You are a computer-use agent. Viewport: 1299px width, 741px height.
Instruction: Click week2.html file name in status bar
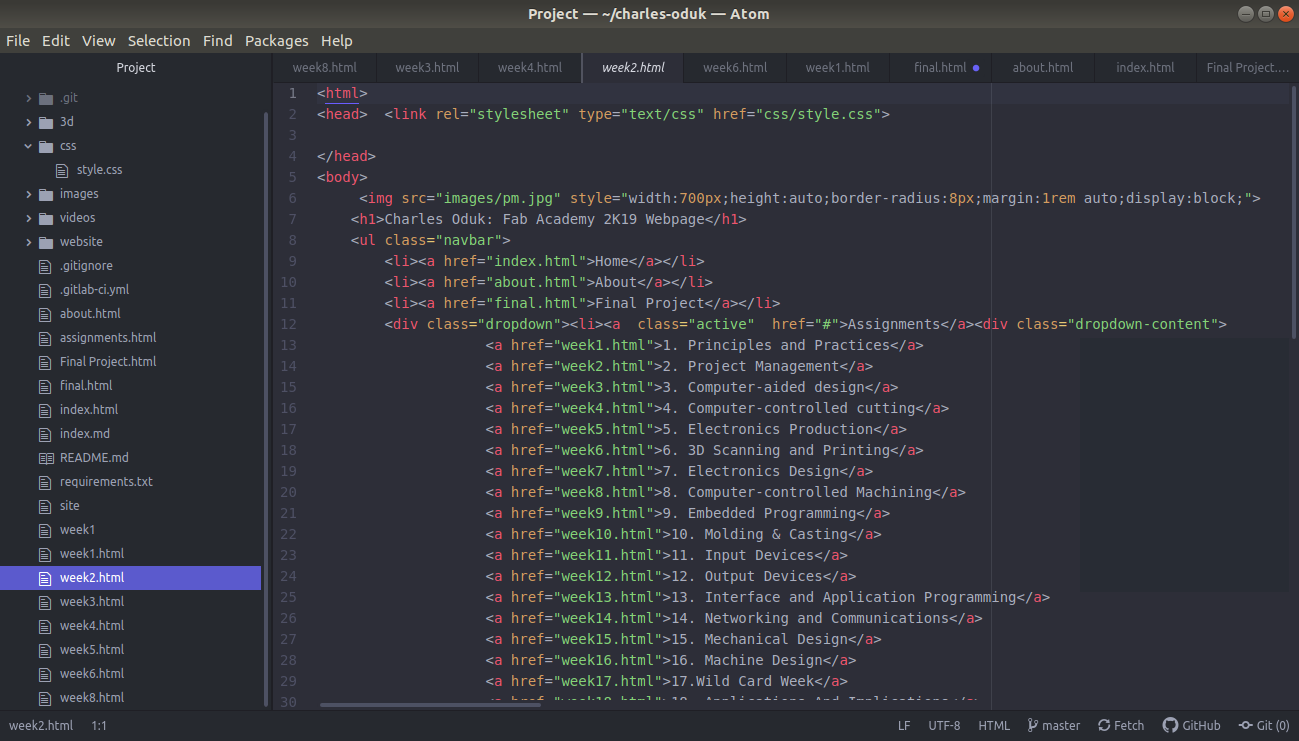tap(41, 726)
